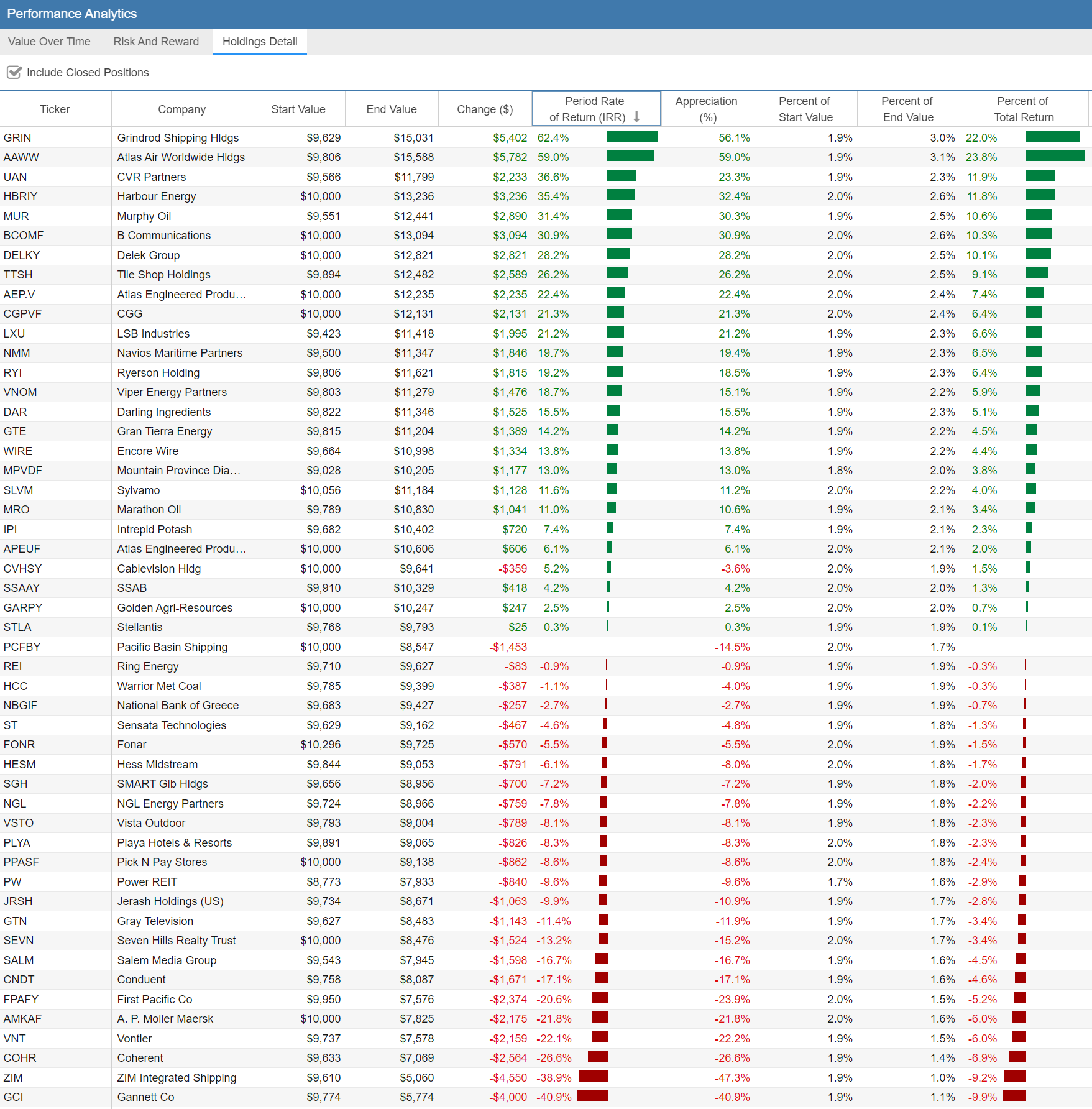Click the Percent of End Value header
This screenshot has width=1092, height=1109.
tap(908, 109)
